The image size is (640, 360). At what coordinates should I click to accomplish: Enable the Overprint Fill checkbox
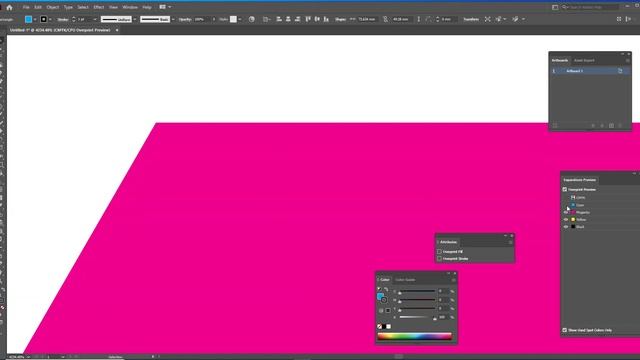coord(439,252)
